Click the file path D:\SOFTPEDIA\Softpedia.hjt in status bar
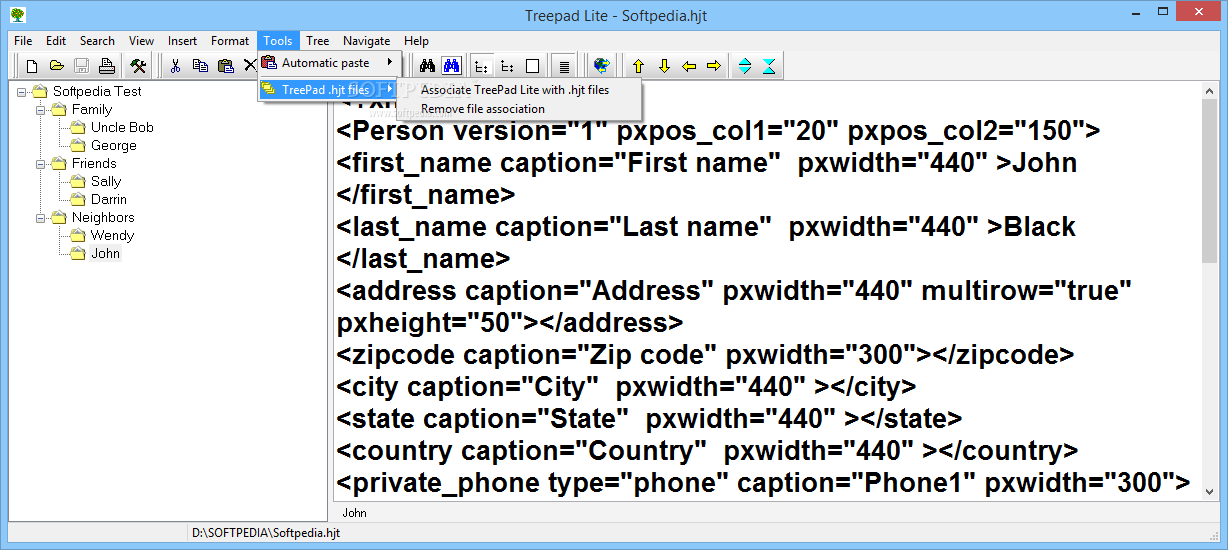This screenshot has height=550, width=1228. point(266,533)
